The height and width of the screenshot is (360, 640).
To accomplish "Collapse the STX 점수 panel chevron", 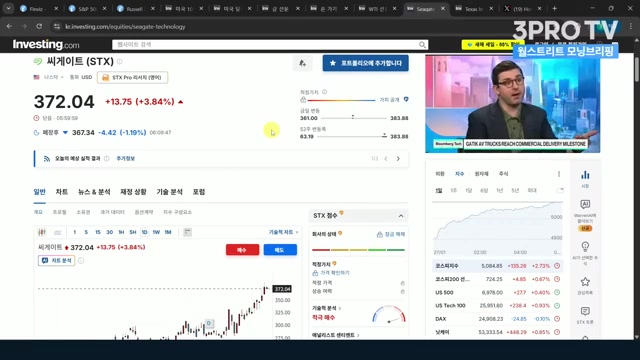I will point(401,216).
